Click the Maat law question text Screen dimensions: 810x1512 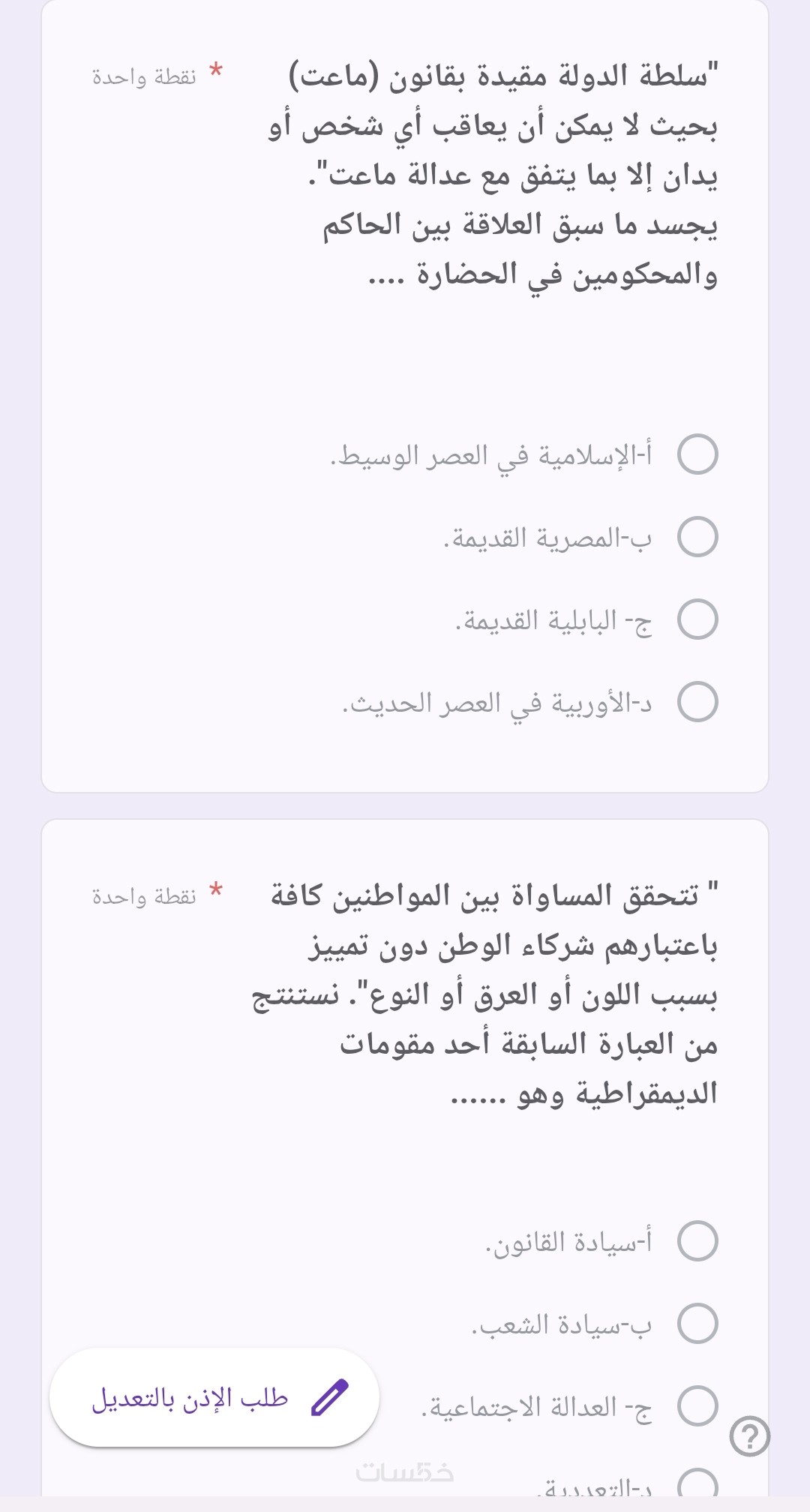pyautogui.click(x=495, y=175)
